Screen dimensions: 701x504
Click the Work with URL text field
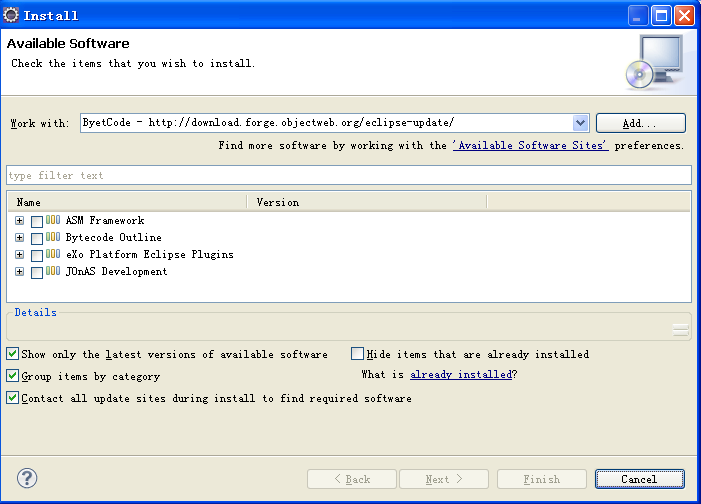click(326, 123)
